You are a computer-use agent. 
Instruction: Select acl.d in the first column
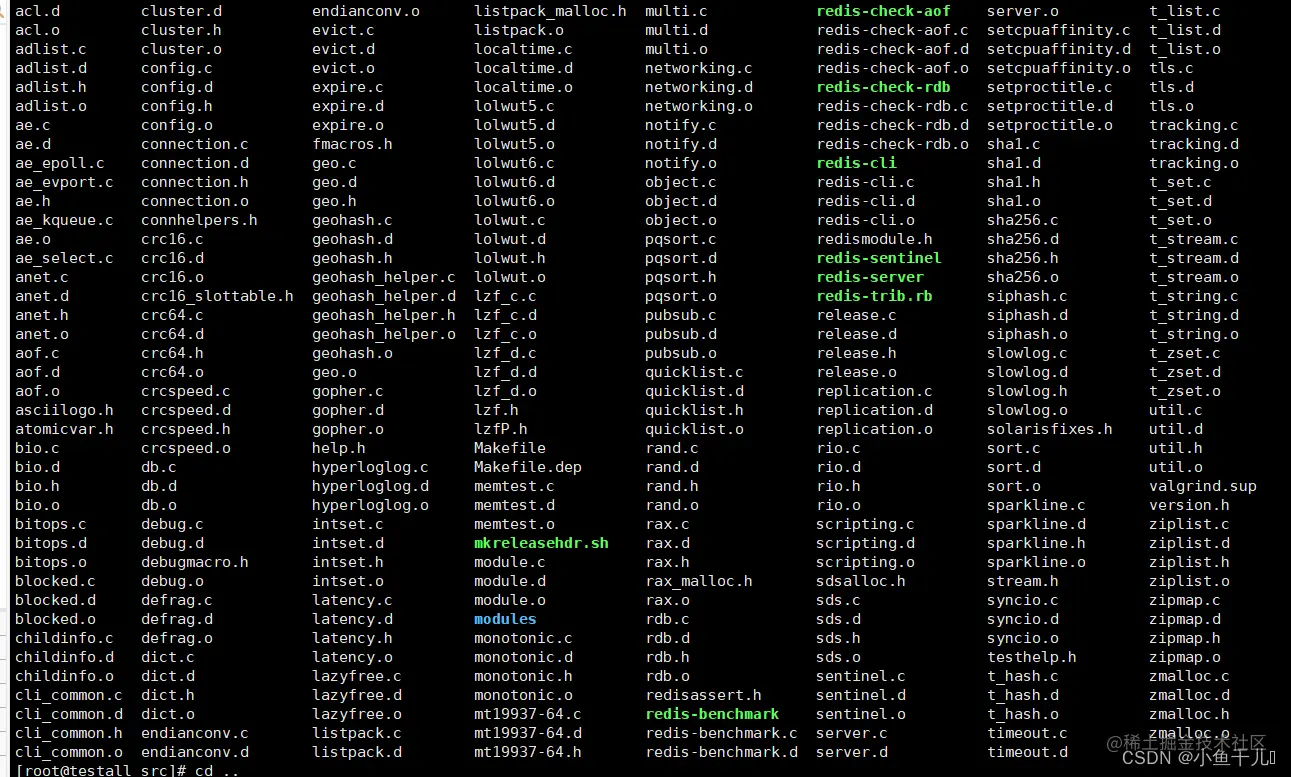tap(38, 11)
